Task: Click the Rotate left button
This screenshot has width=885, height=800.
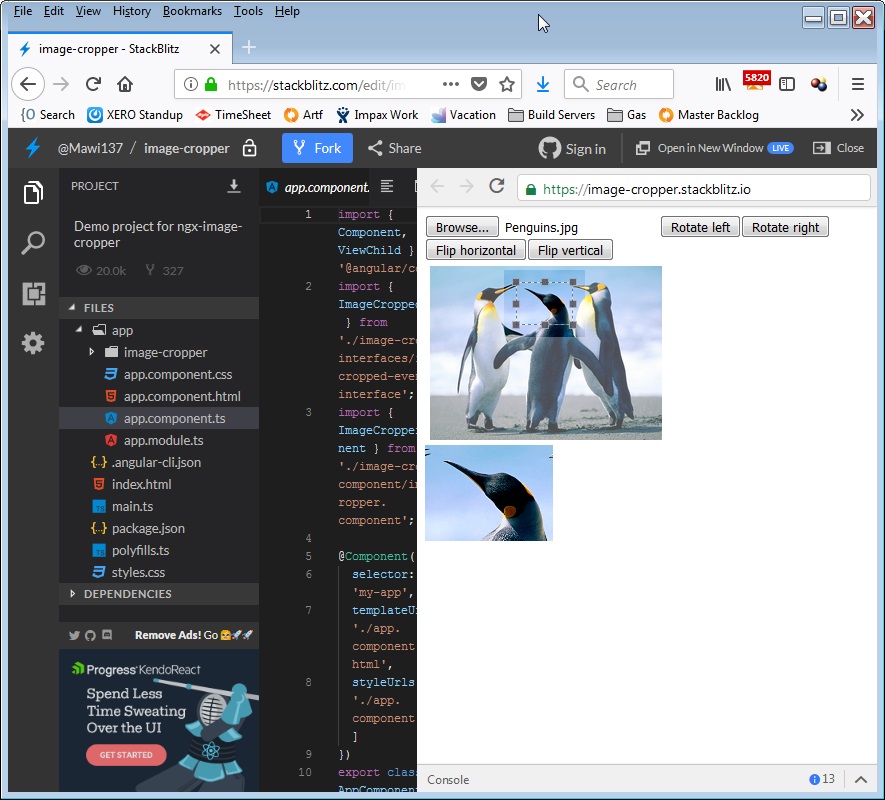Action: pyautogui.click(x=699, y=226)
